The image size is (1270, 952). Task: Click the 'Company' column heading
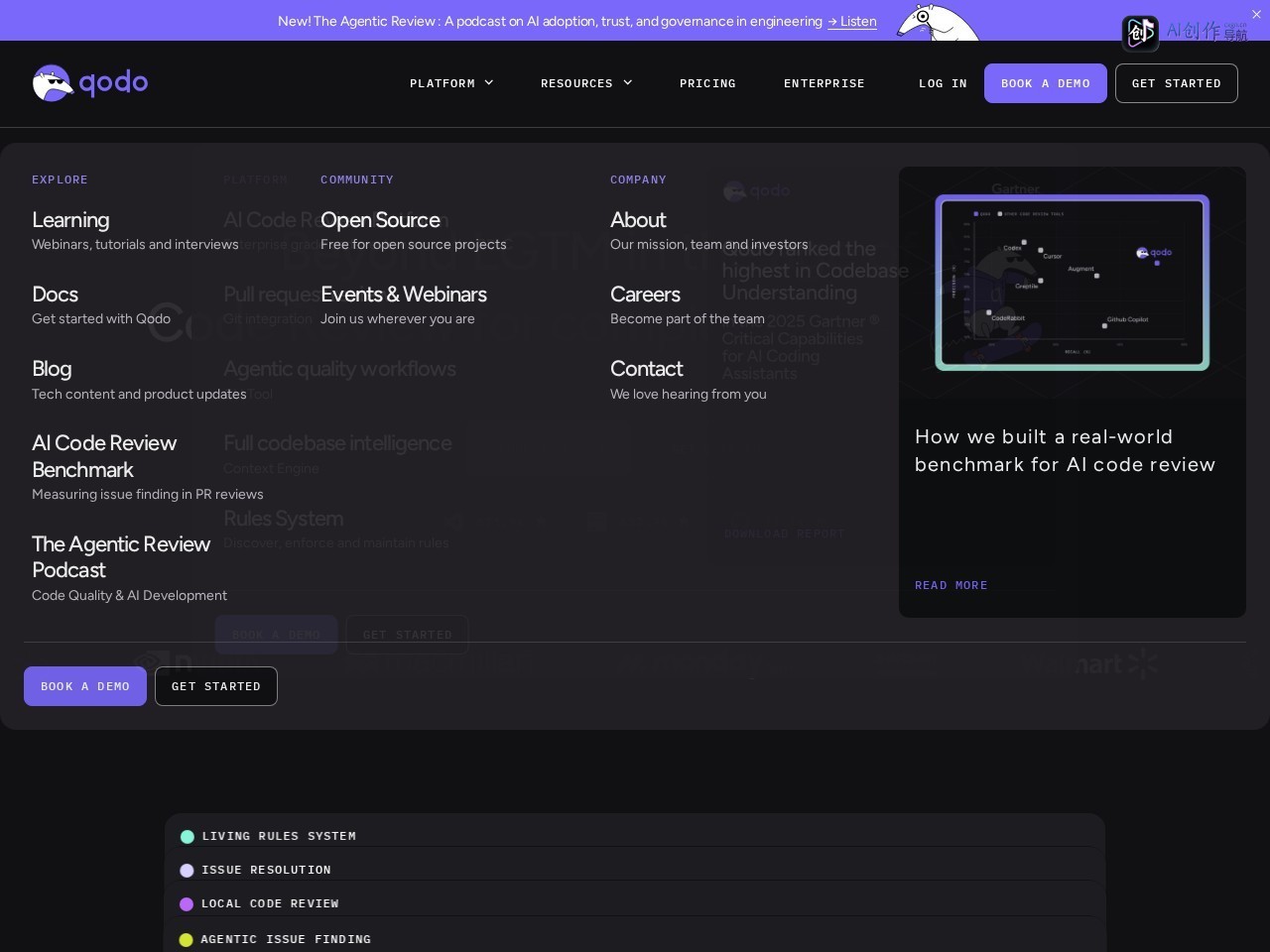(638, 179)
